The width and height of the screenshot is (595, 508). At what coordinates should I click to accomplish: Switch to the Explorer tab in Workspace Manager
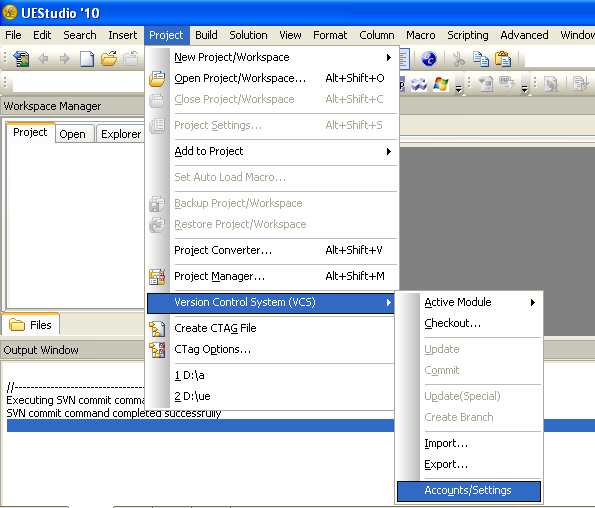tap(120, 134)
